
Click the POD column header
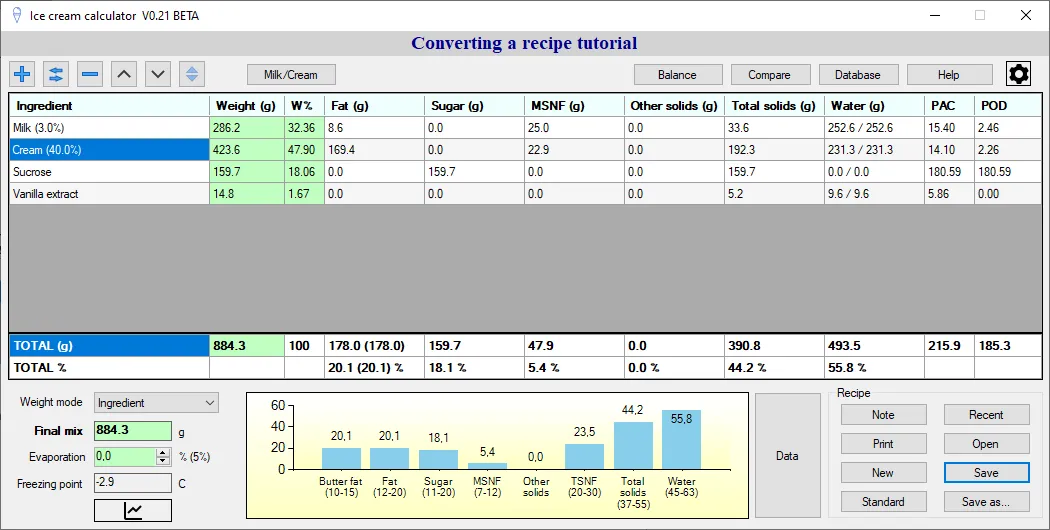tap(1008, 105)
